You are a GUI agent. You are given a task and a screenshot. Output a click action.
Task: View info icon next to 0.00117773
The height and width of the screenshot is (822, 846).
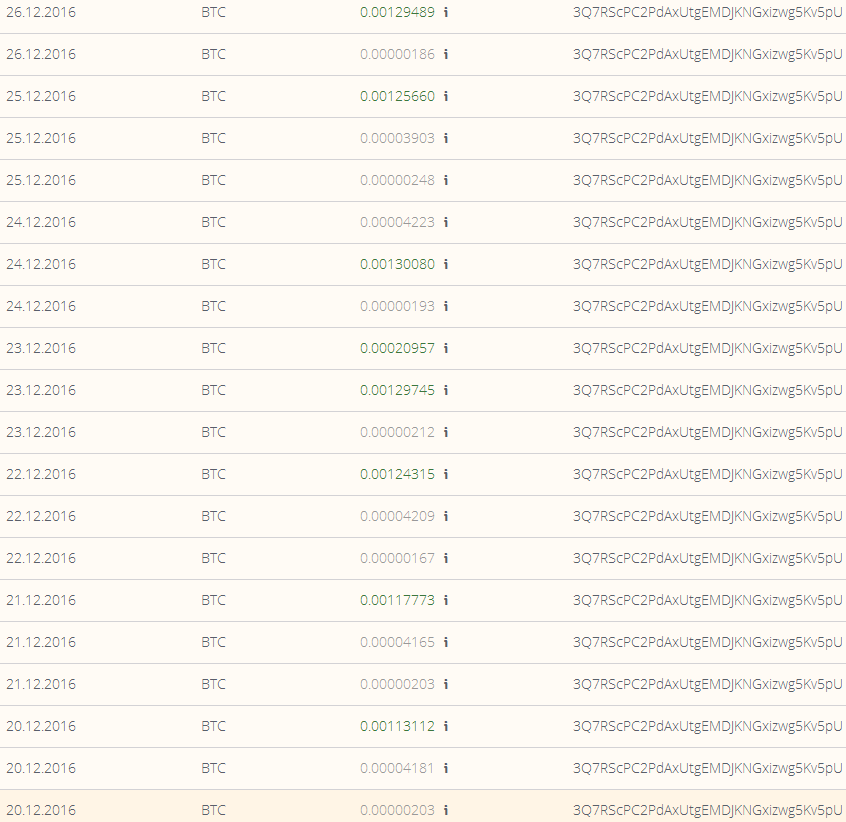pos(446,600)
